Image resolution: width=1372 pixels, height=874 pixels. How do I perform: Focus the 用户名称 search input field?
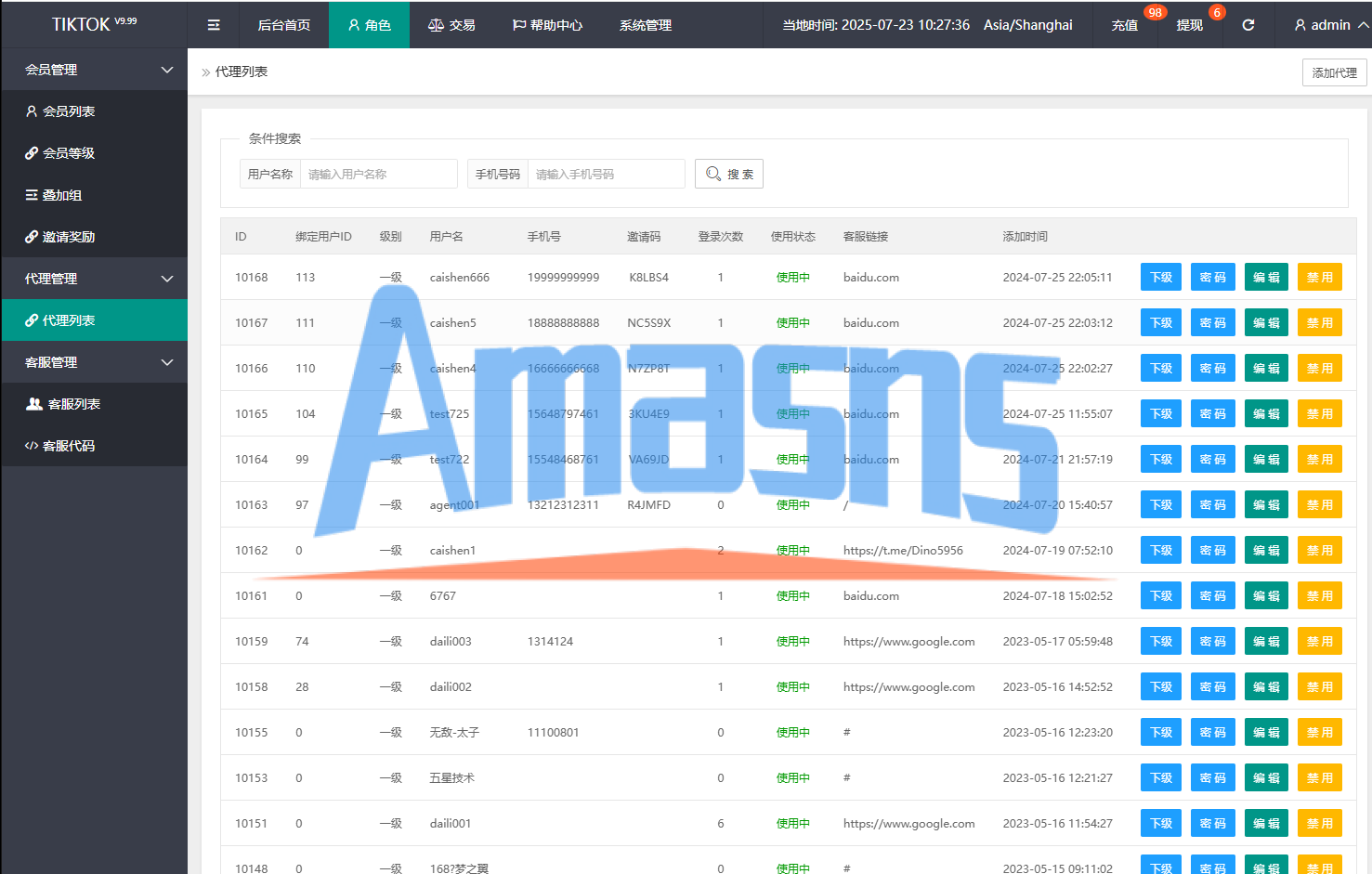pyautogui.click(x=378, y=174)
